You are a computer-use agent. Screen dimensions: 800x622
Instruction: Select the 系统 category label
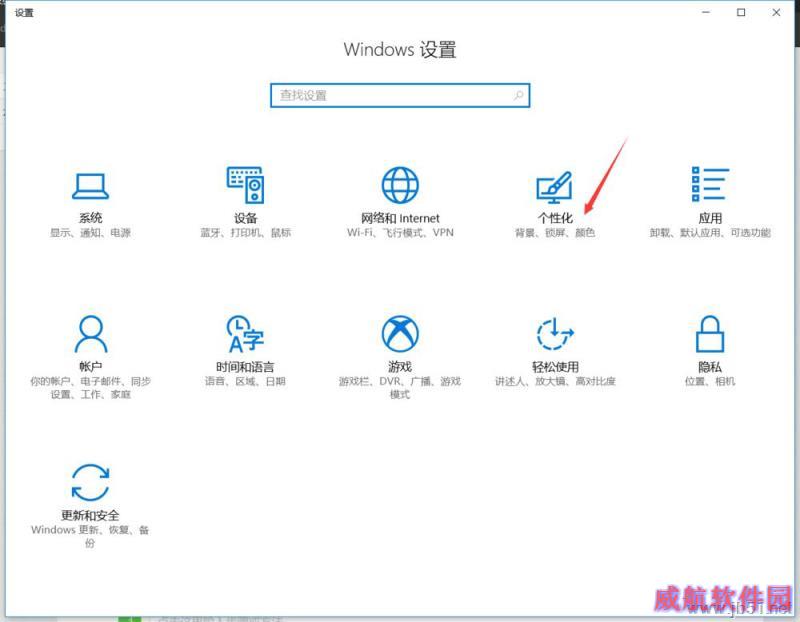coord(90,218)
